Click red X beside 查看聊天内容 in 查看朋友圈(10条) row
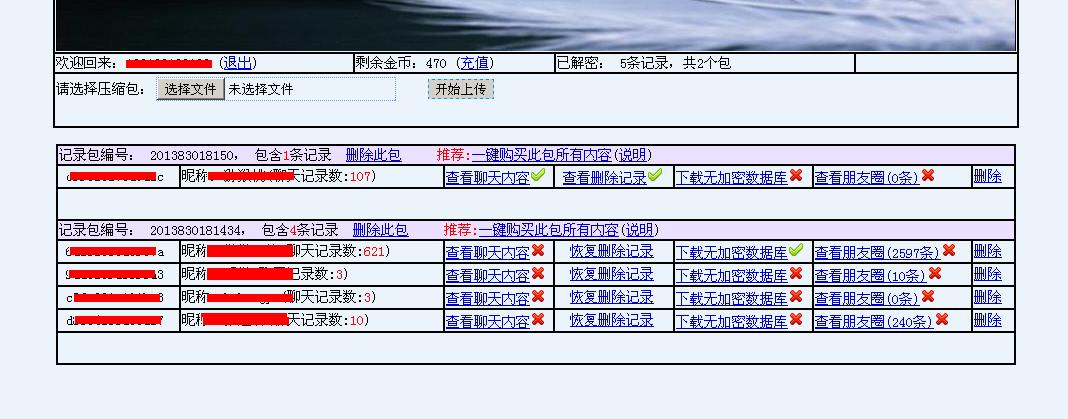 [538, 274]
